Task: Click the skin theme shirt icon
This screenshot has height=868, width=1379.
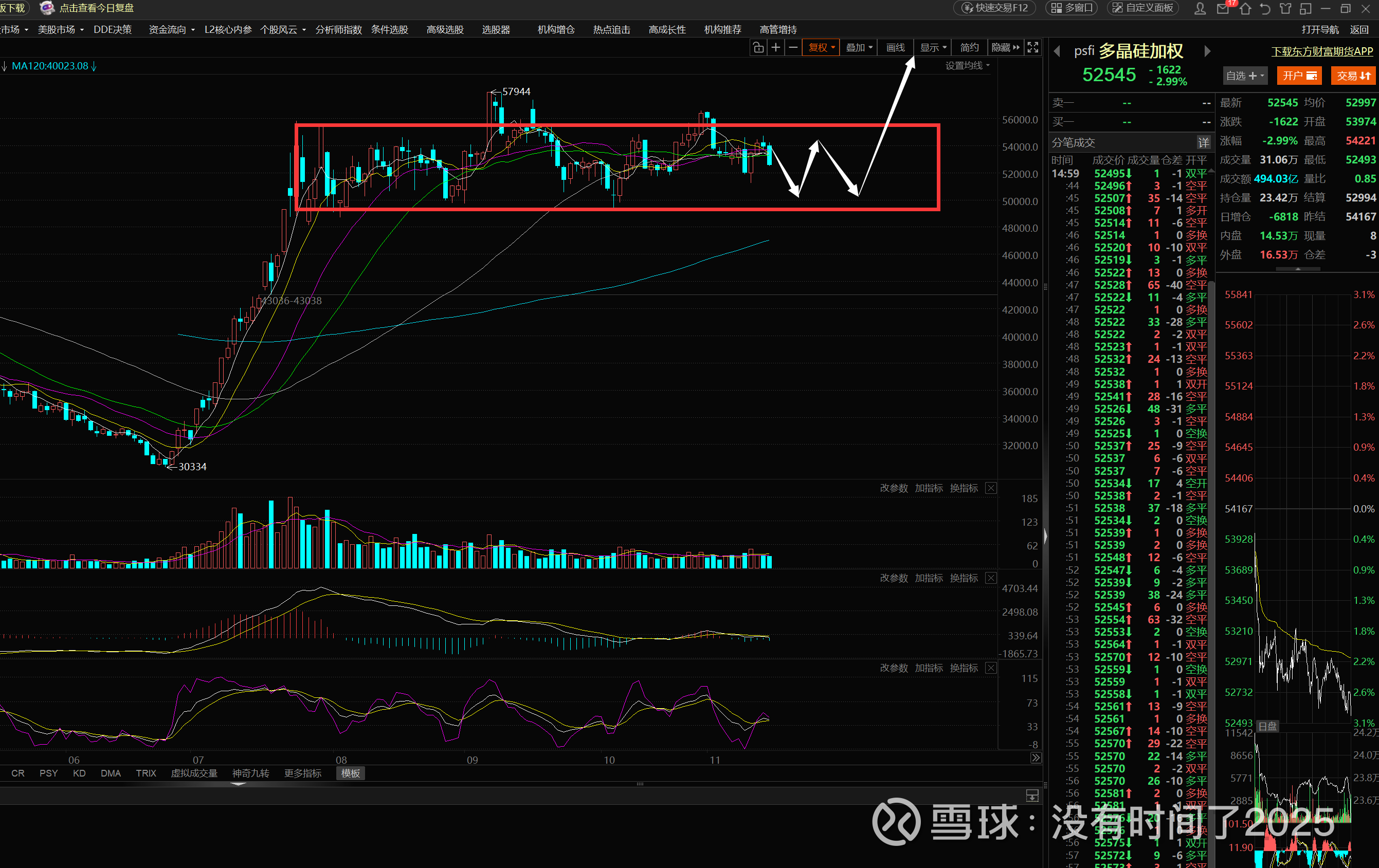Action: pos(1285,9)
